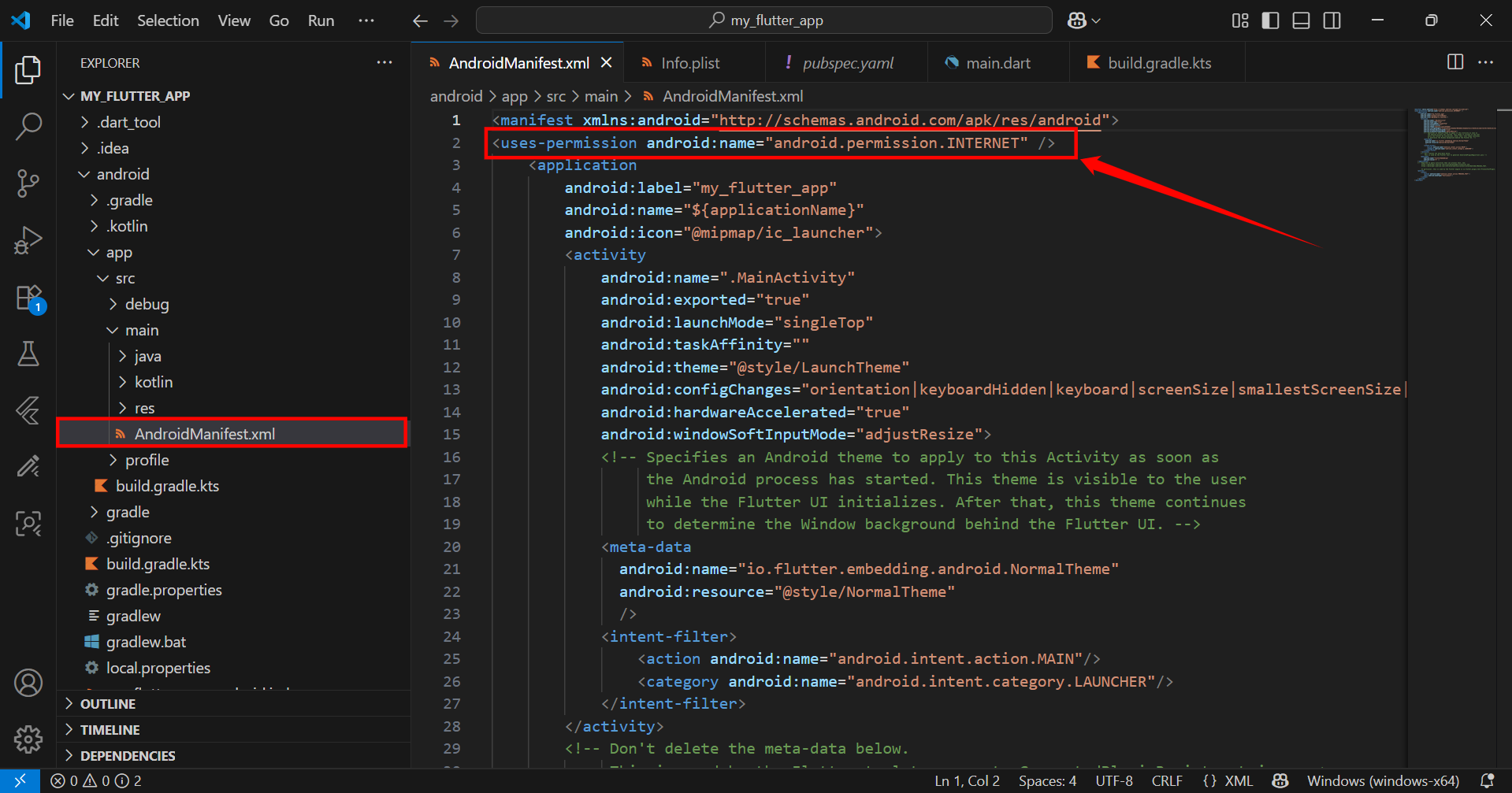Click the Copilot chat icon in title bar

(1077, 20)
